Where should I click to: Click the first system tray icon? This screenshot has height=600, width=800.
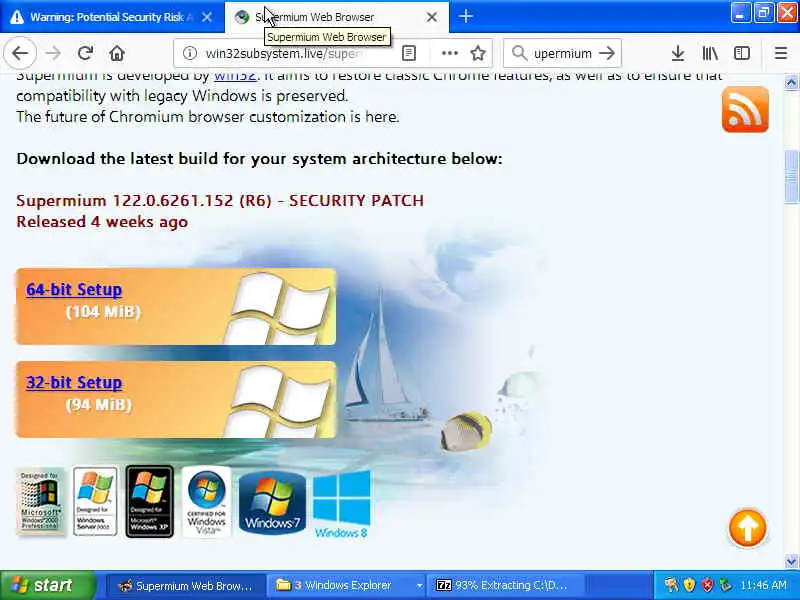[671, 585]
